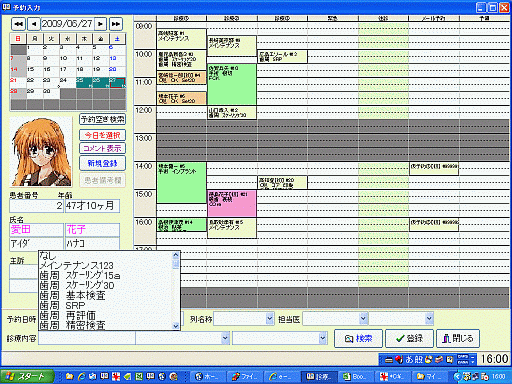Jump forward with double-right arrow button
The width and height of the screenshot is (512, 384).
click(115, 24)
